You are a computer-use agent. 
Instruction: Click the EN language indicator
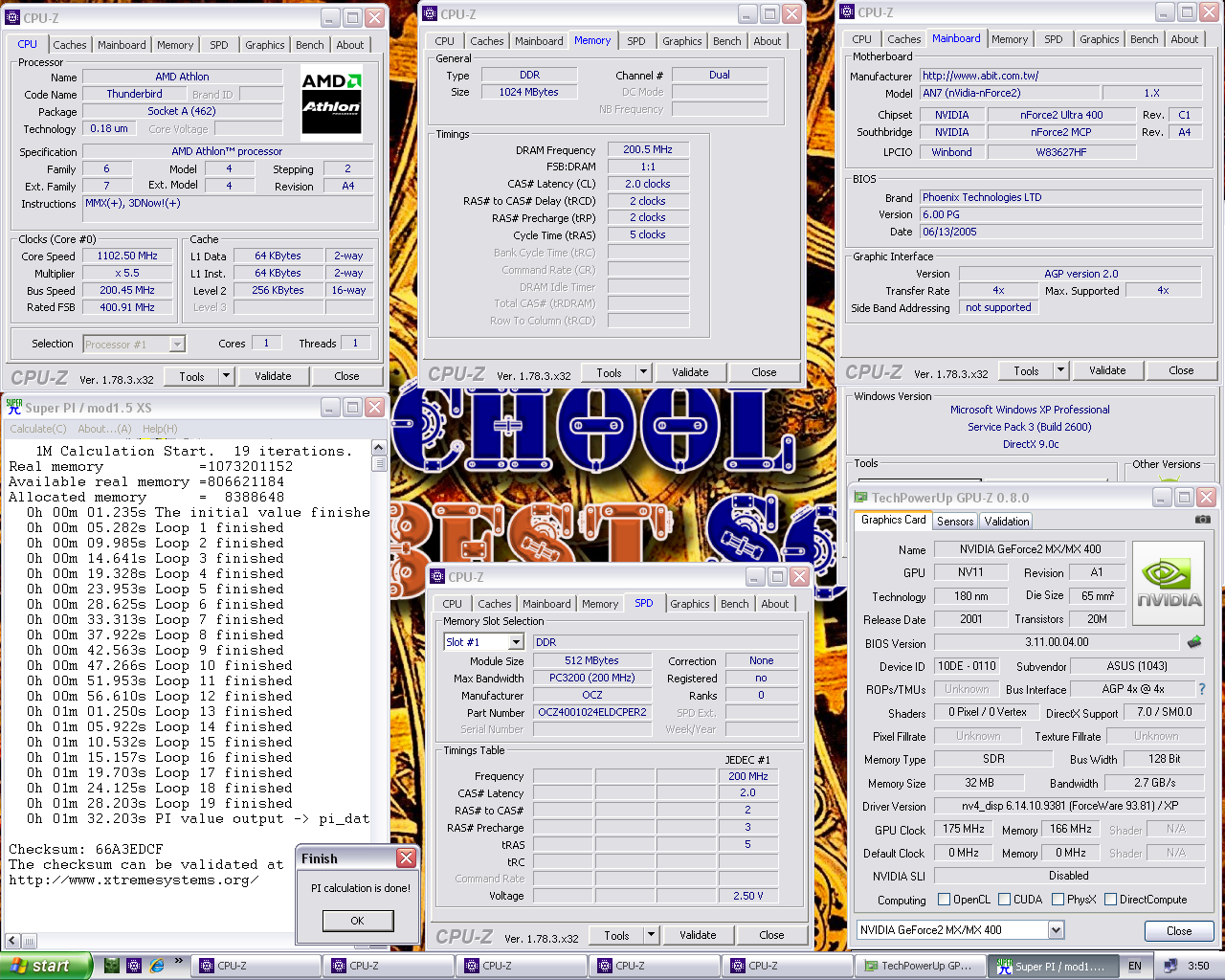point(1135,966)
